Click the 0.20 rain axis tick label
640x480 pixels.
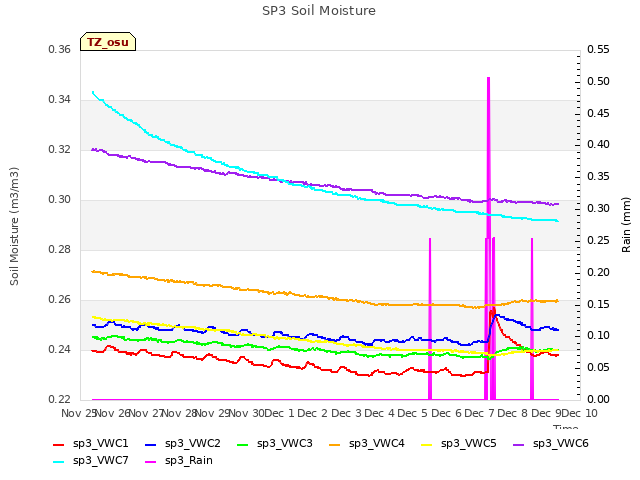598,272
